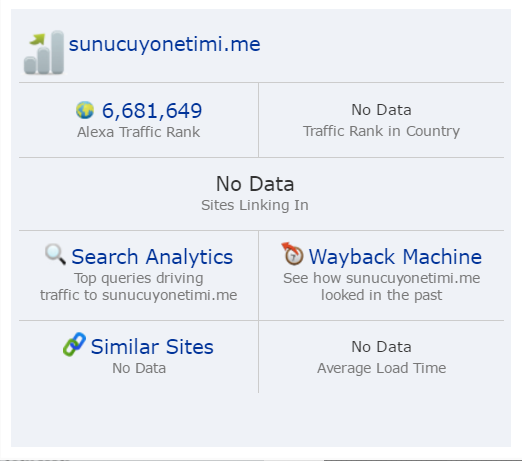Open the 6,681,649 traffic rank link
Screen dimensions: 522x461
pos(152,111)
